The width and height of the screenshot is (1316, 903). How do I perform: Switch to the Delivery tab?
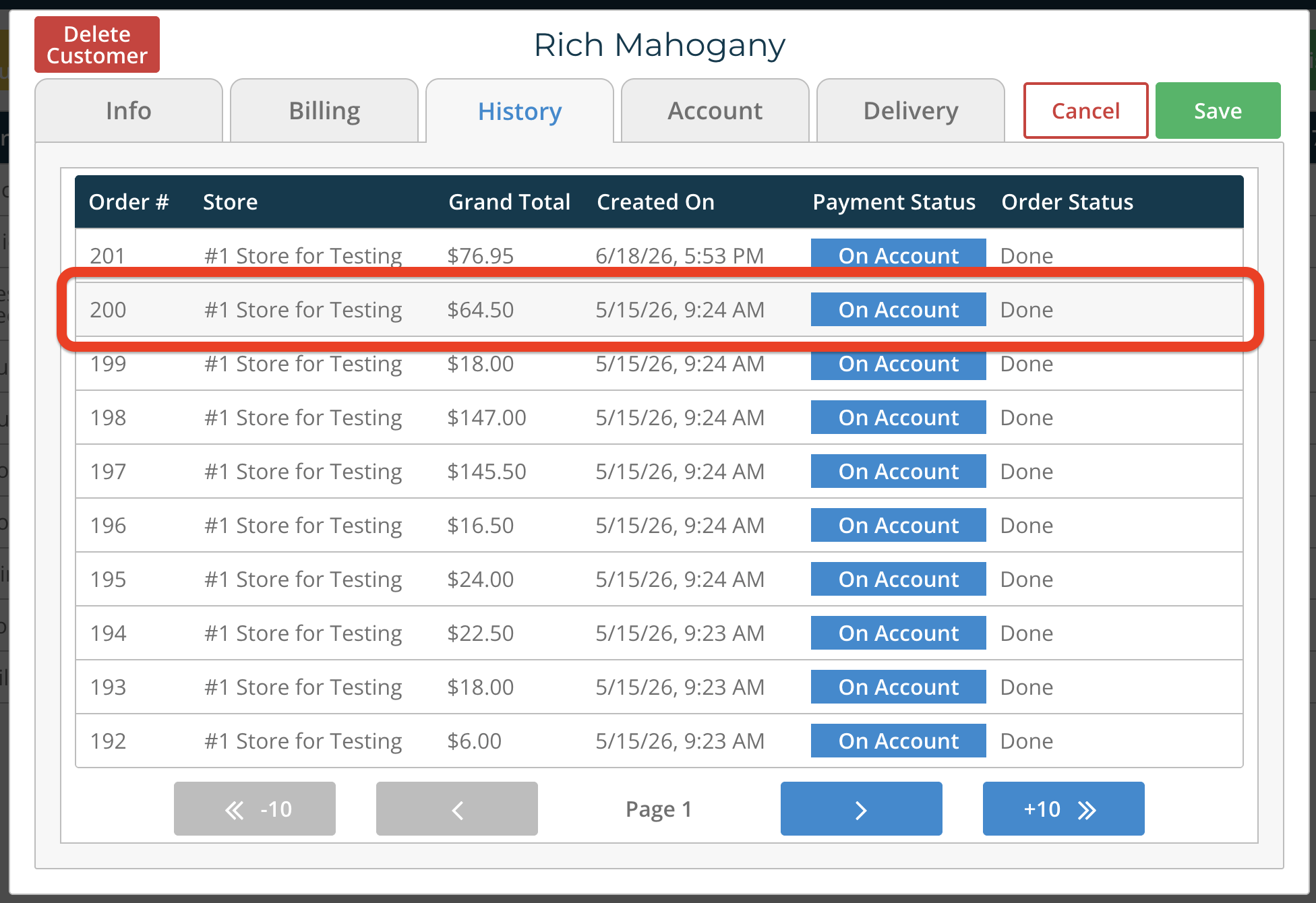coord(911,111)
